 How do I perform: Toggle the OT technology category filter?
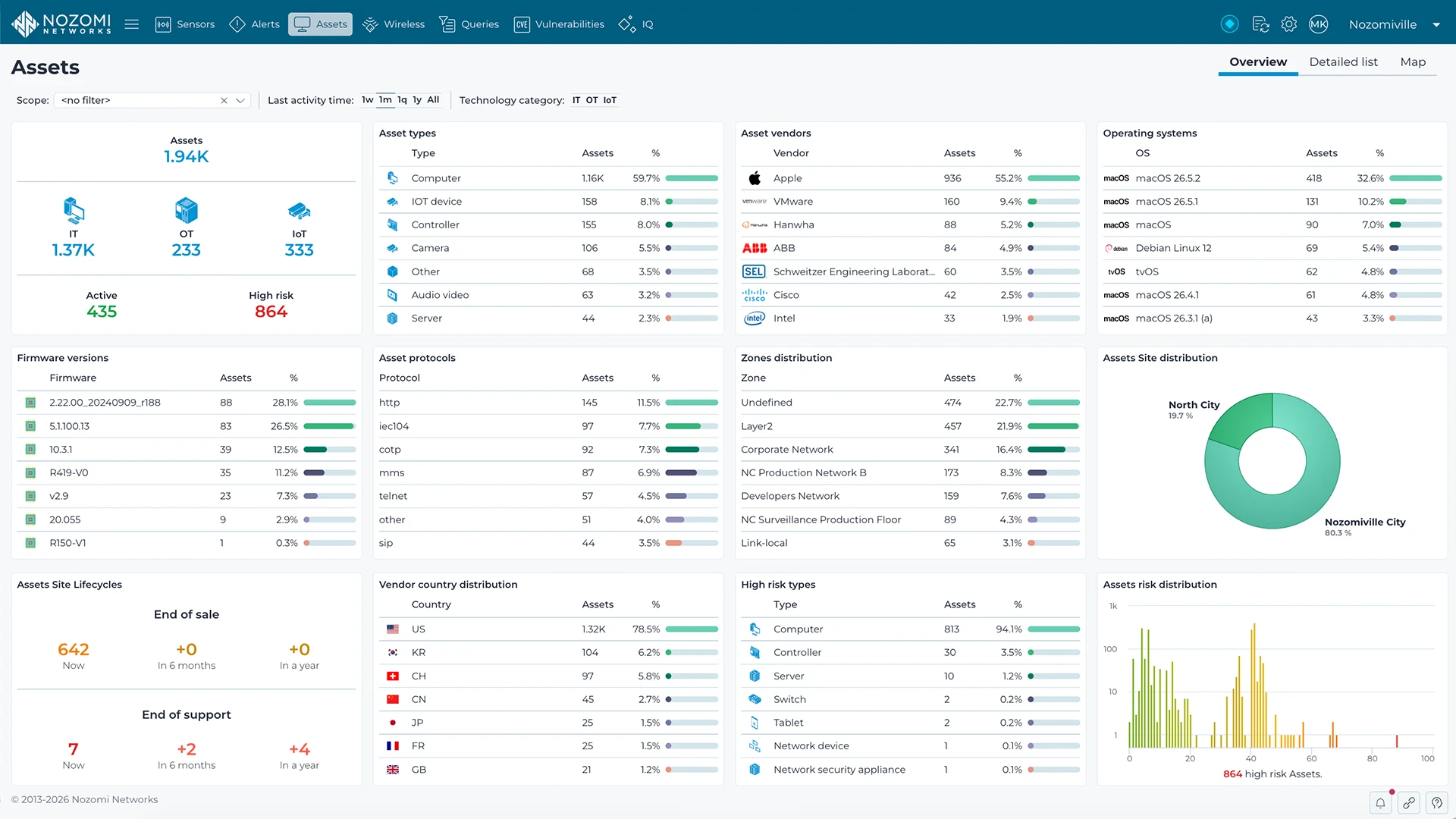pos(591,100)
